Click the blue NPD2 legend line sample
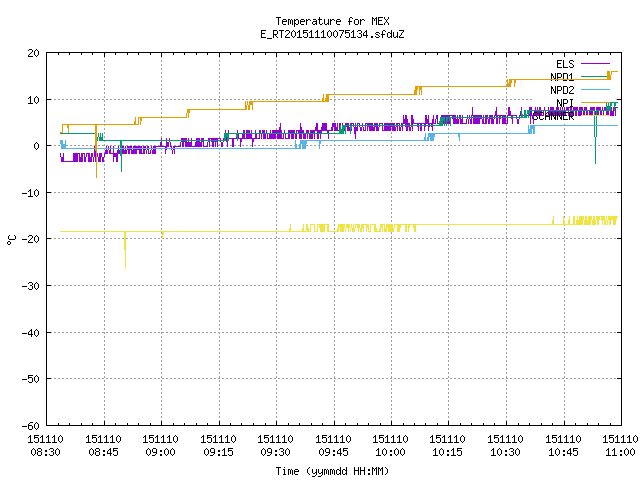Viewport: 640px width, 480px height. (x=595, y=89)
